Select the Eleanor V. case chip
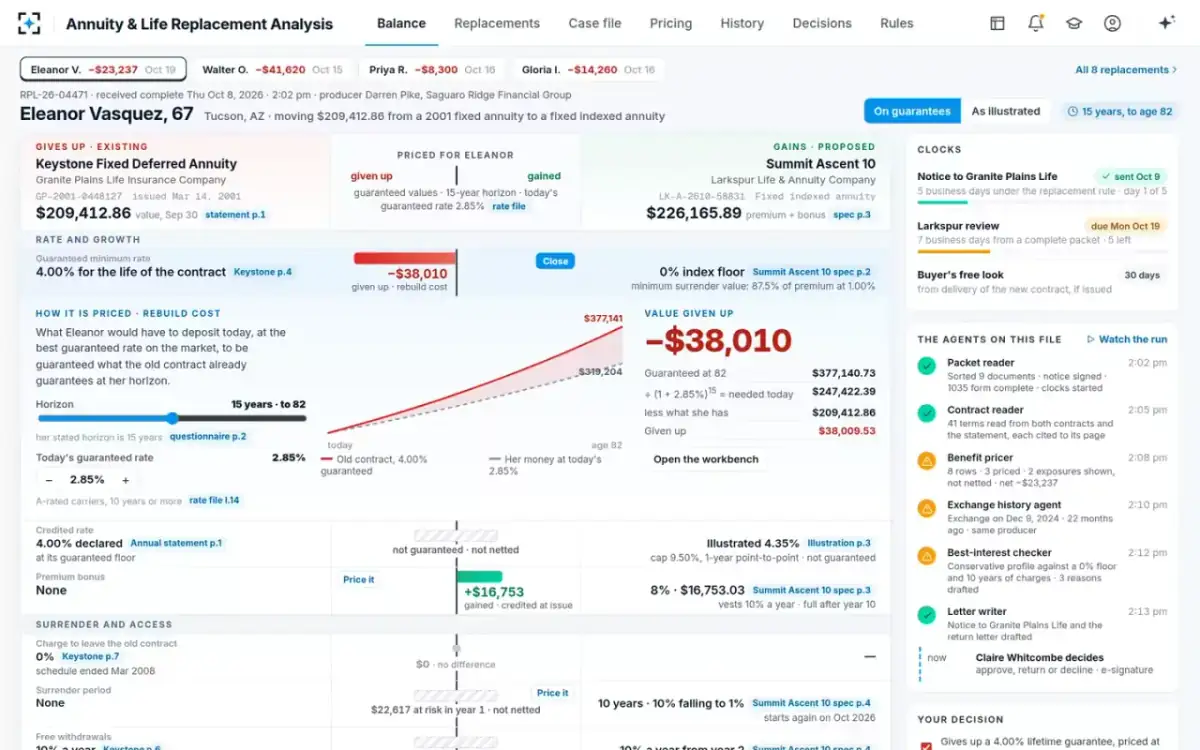This screenshot has height=750, width=1200. pos(103,70)
